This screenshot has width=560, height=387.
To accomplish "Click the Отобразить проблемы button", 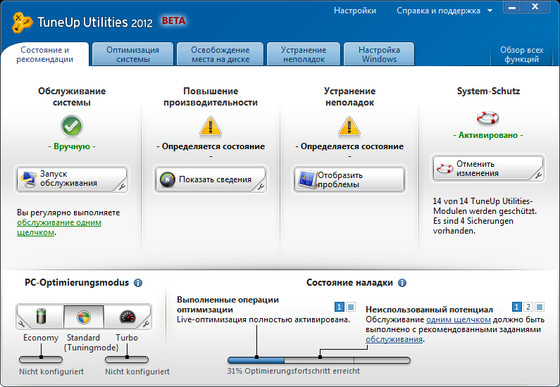I will (x=349, y=179).
